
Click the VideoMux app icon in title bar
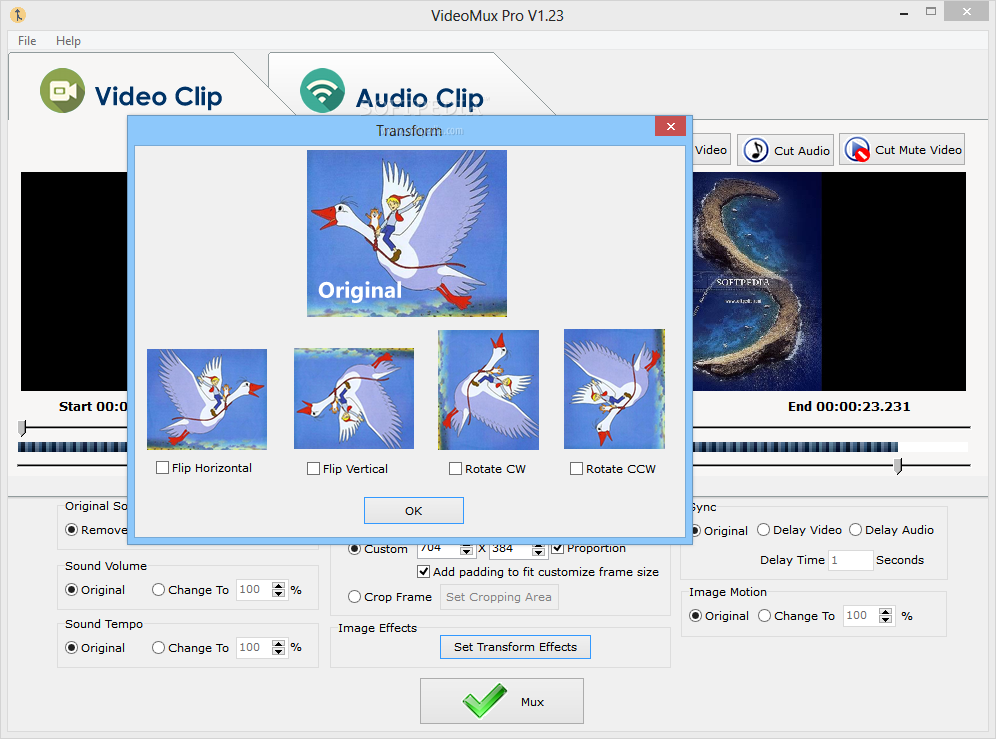coord(18,14)
